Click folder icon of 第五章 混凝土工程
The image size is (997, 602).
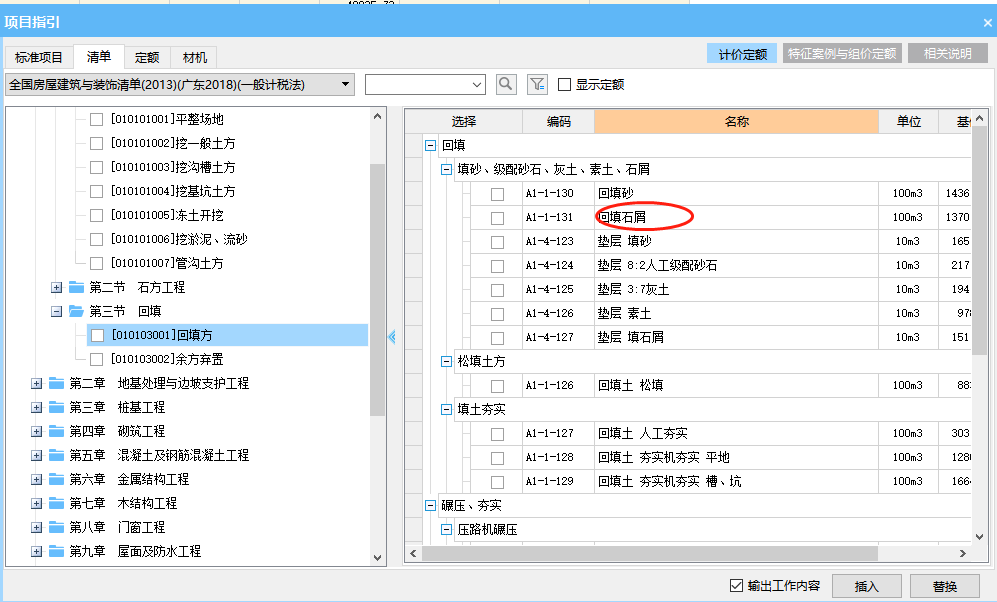click(x=57, y=455)
